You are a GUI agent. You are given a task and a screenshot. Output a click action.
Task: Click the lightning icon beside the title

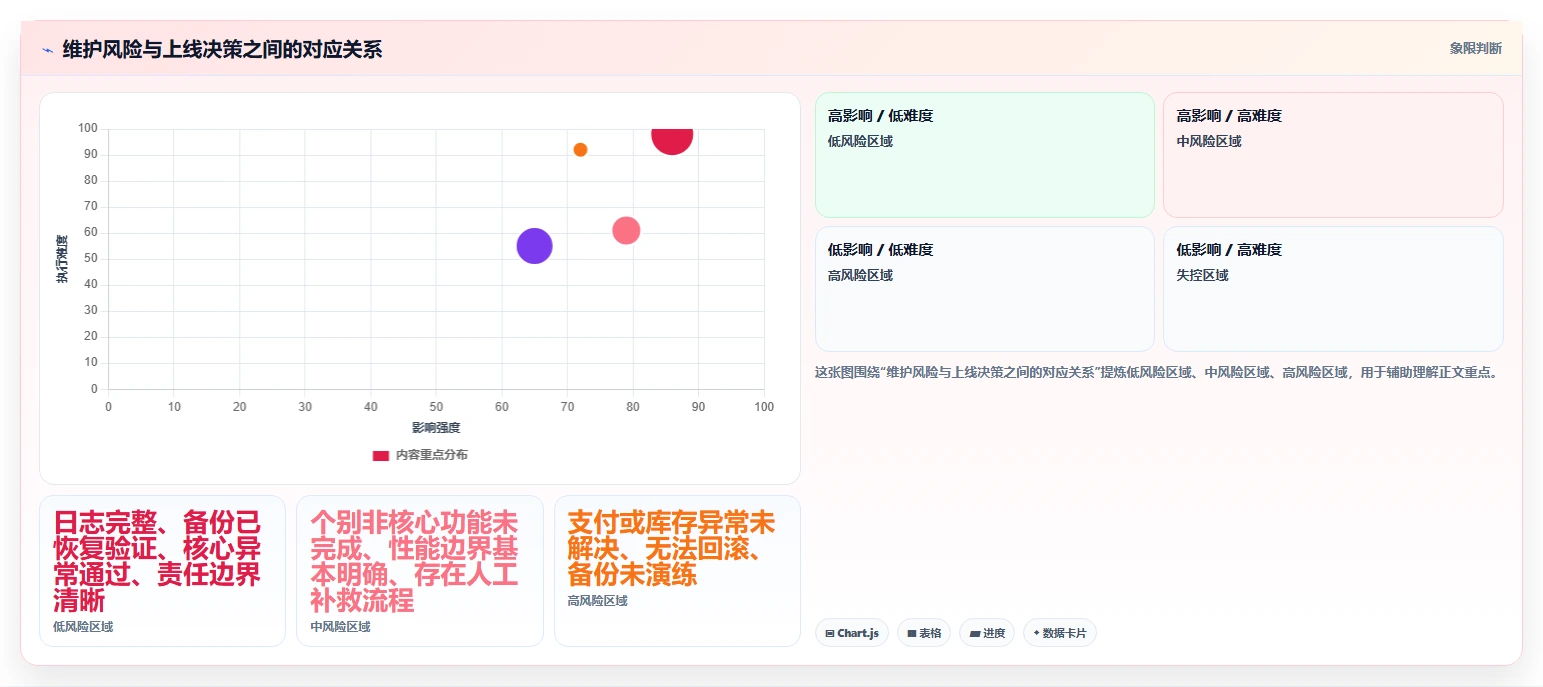pos(47,50)
